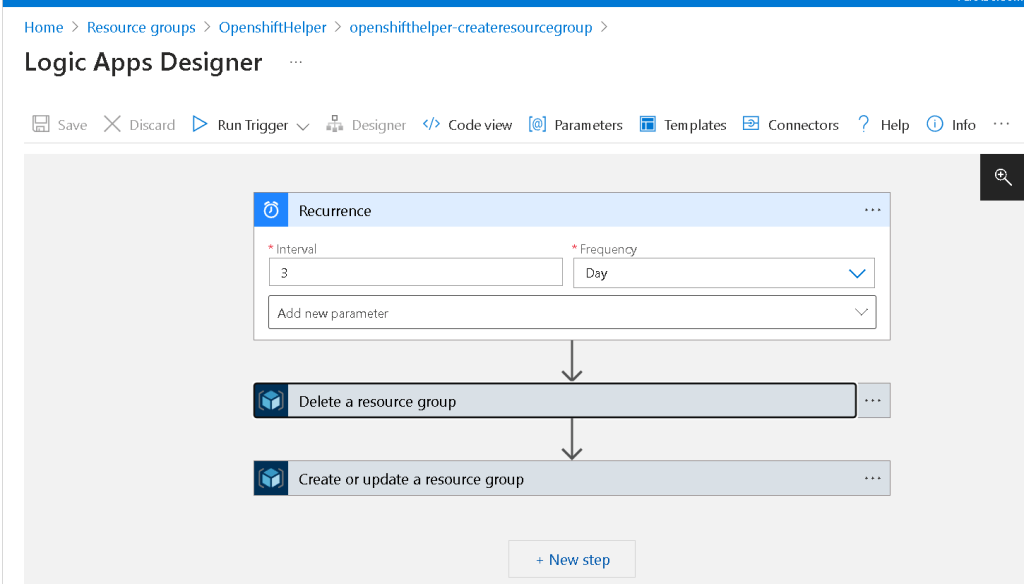1024x584 pixels.
Task: Open Delete a resource group ellipsis menu
Action: tap(873, 400)
